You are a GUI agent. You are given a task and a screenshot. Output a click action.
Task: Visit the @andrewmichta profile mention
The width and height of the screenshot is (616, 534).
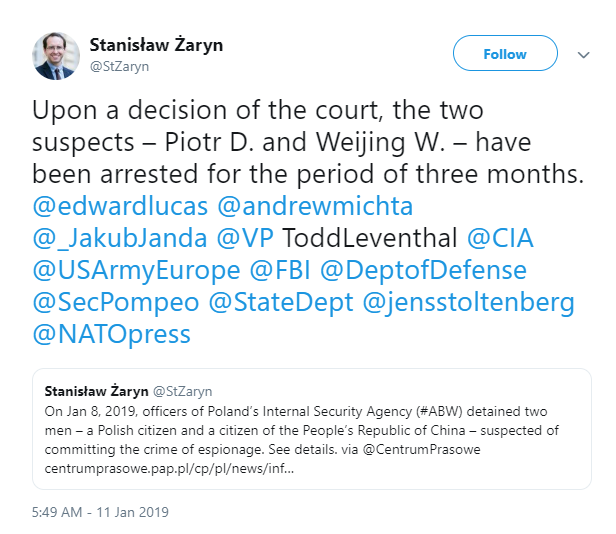[314, 206]
